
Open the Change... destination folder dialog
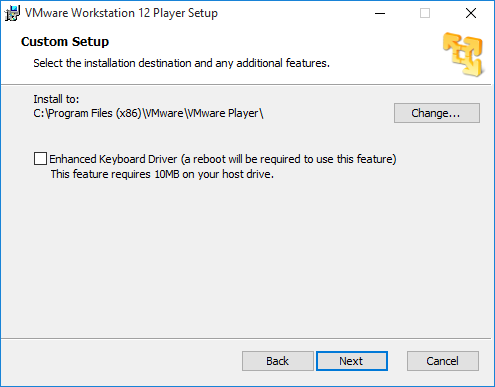(437, 113)
